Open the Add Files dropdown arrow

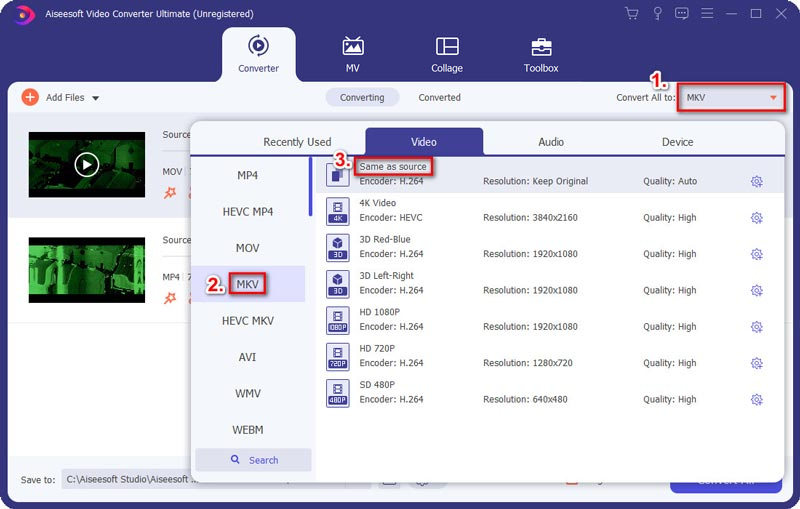96,98
